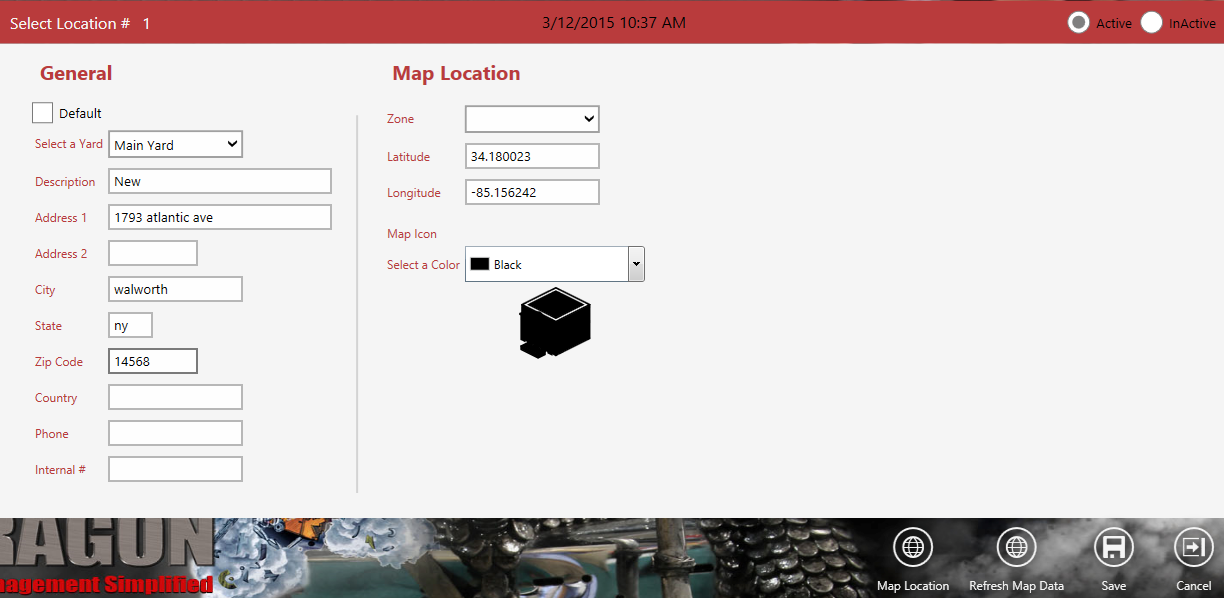Screen dimensions: 1224x598
Task: Click the Zip Code label
Action: (59, 362)
